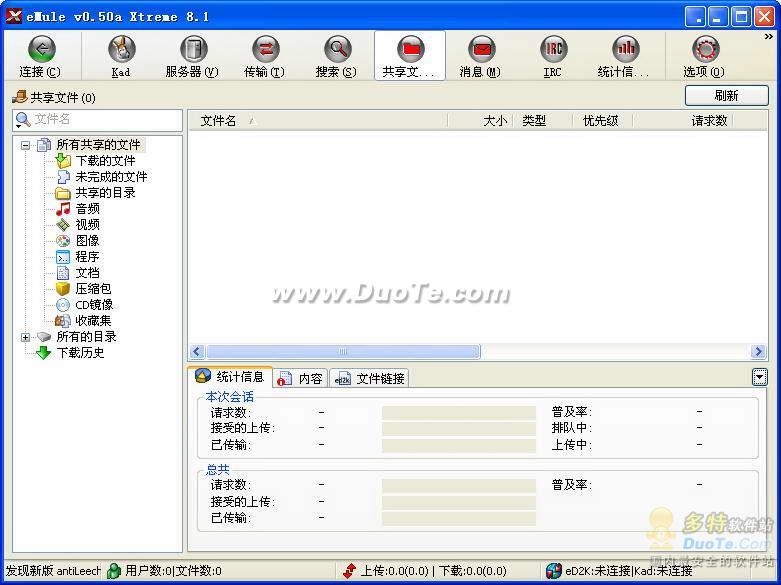This screenshot has width=781, height=585.
Task: Open the Search (搜索) view
Action: pyautogui.click(x=336, y=56)
